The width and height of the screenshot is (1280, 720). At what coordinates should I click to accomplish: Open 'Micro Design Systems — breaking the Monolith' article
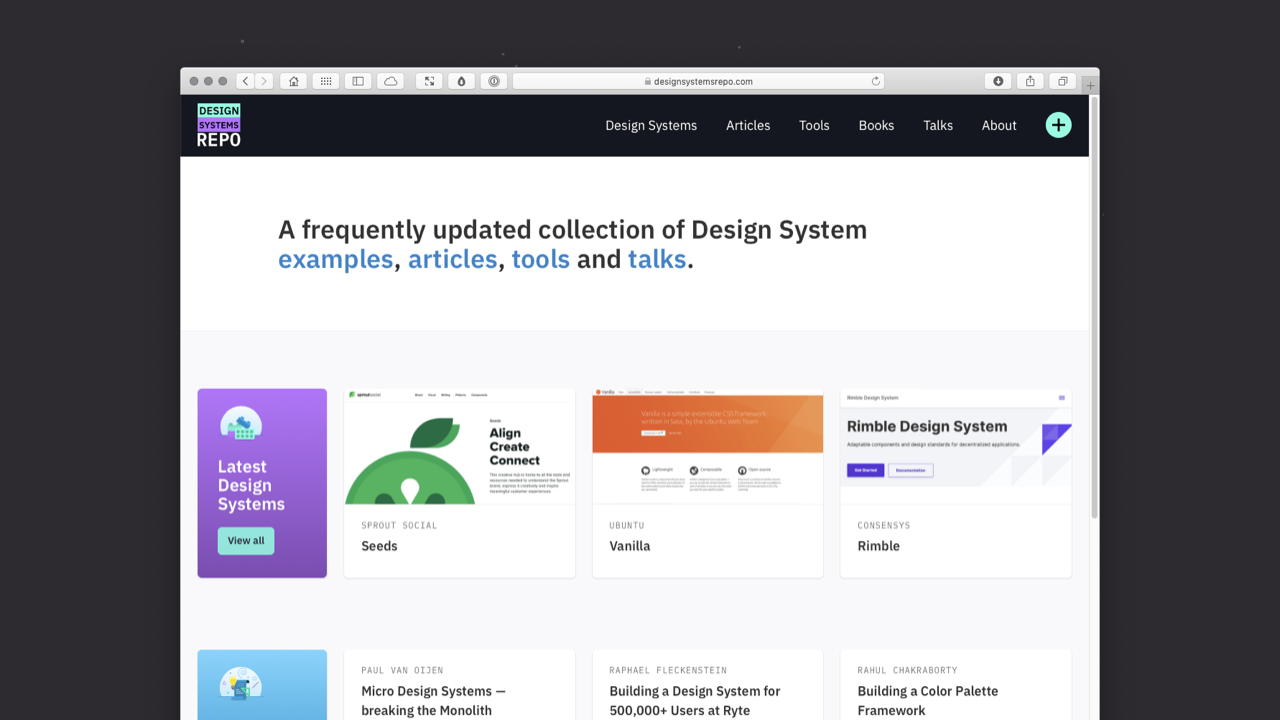434,701
